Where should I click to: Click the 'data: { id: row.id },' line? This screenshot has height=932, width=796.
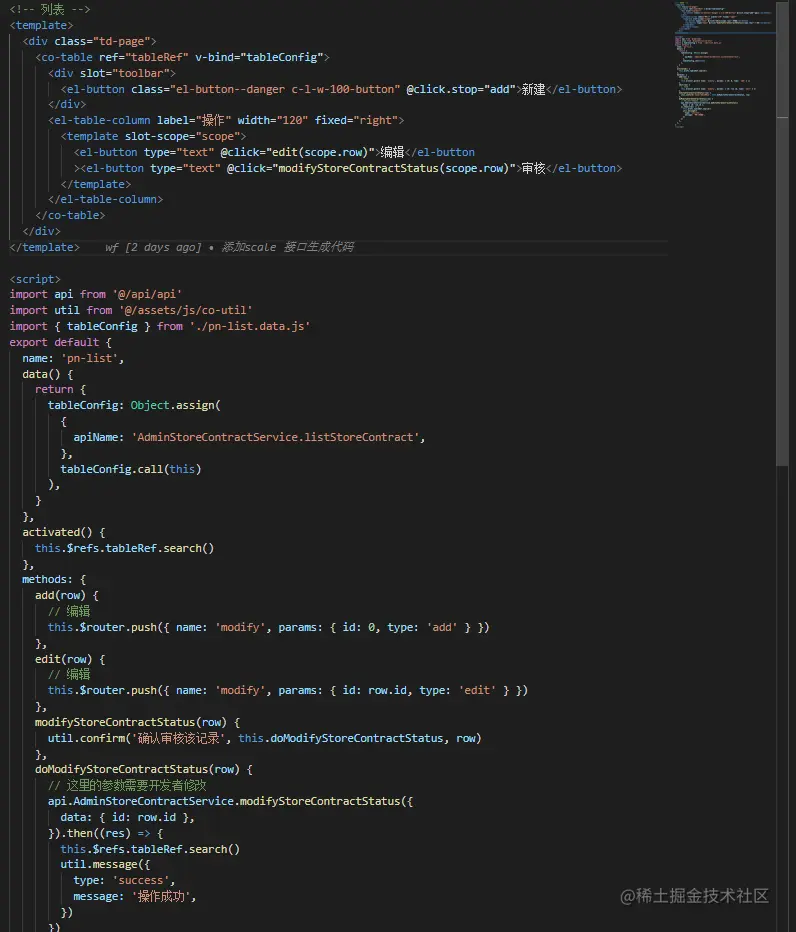[127, 818]
